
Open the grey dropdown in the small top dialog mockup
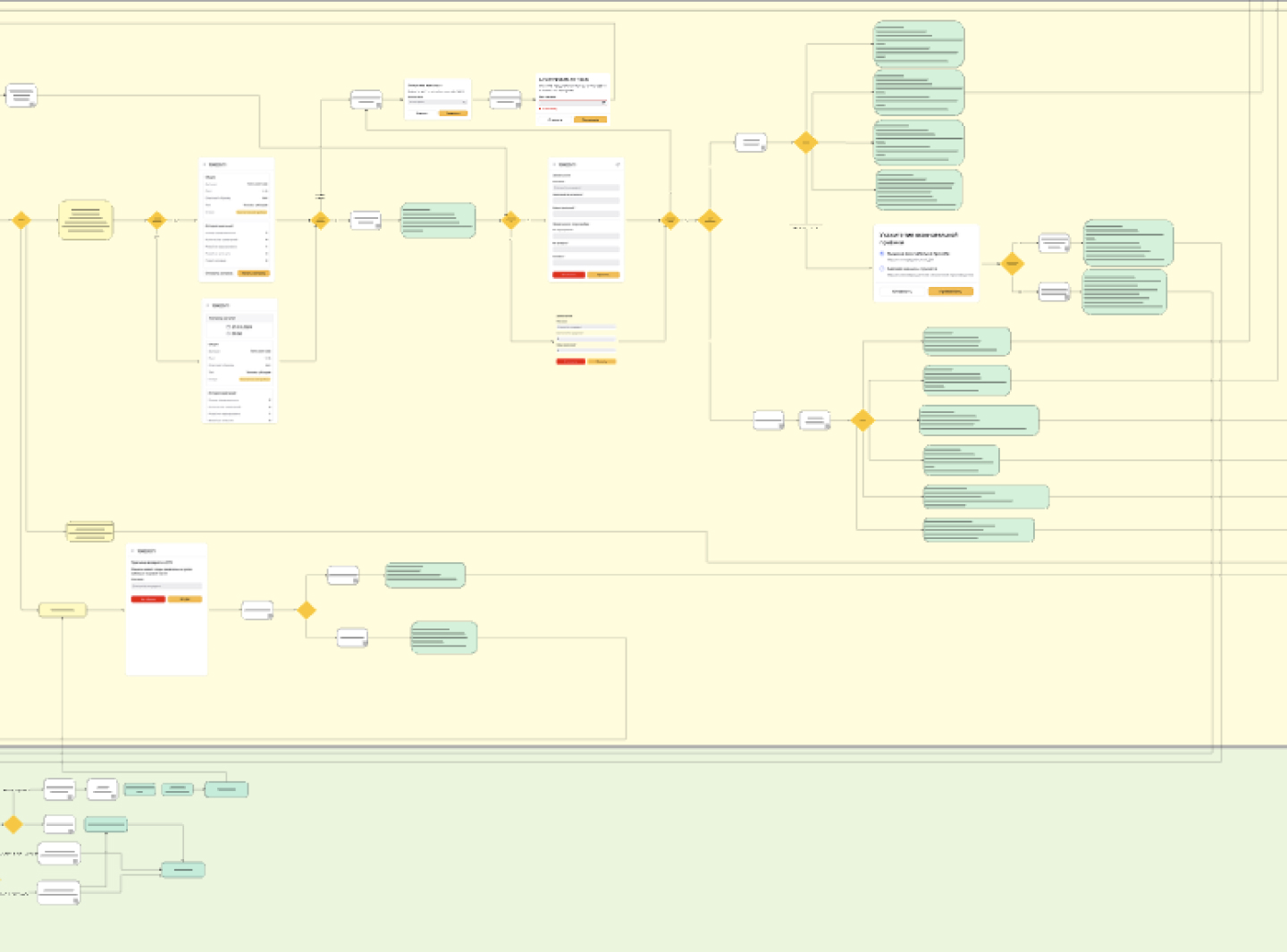(x=437, y=102)
